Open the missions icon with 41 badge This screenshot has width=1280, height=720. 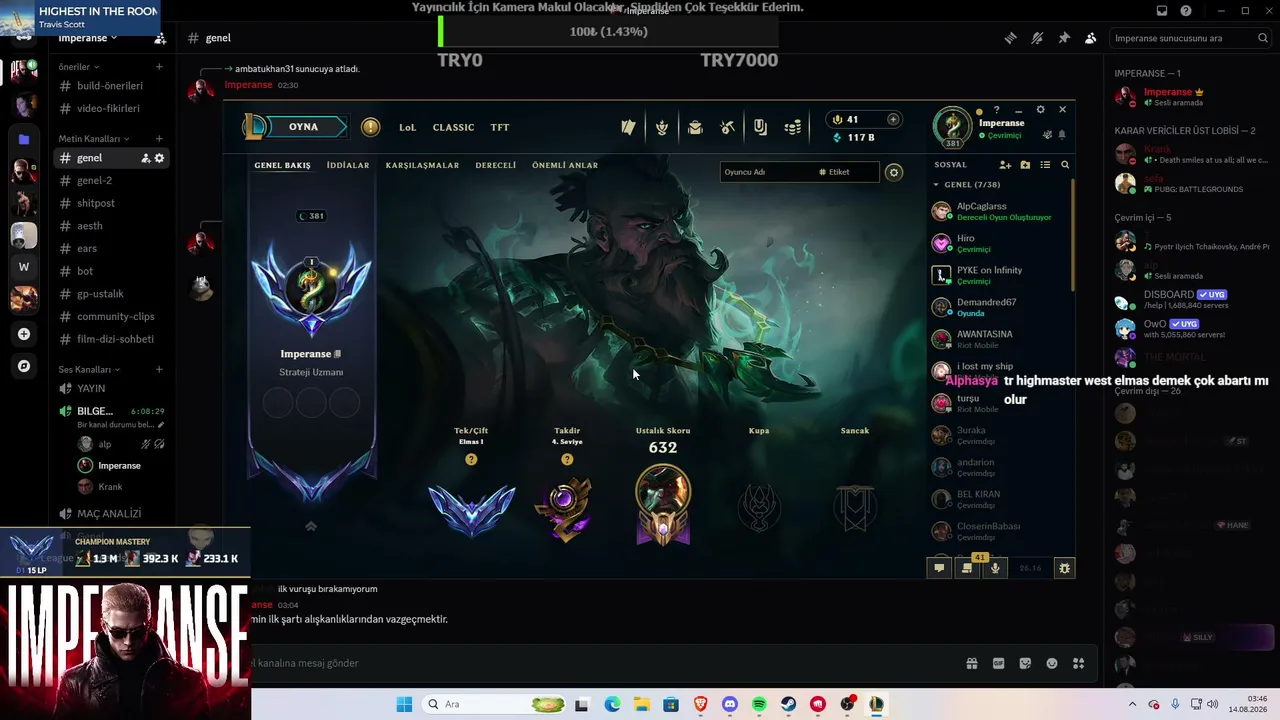(967, 568)
